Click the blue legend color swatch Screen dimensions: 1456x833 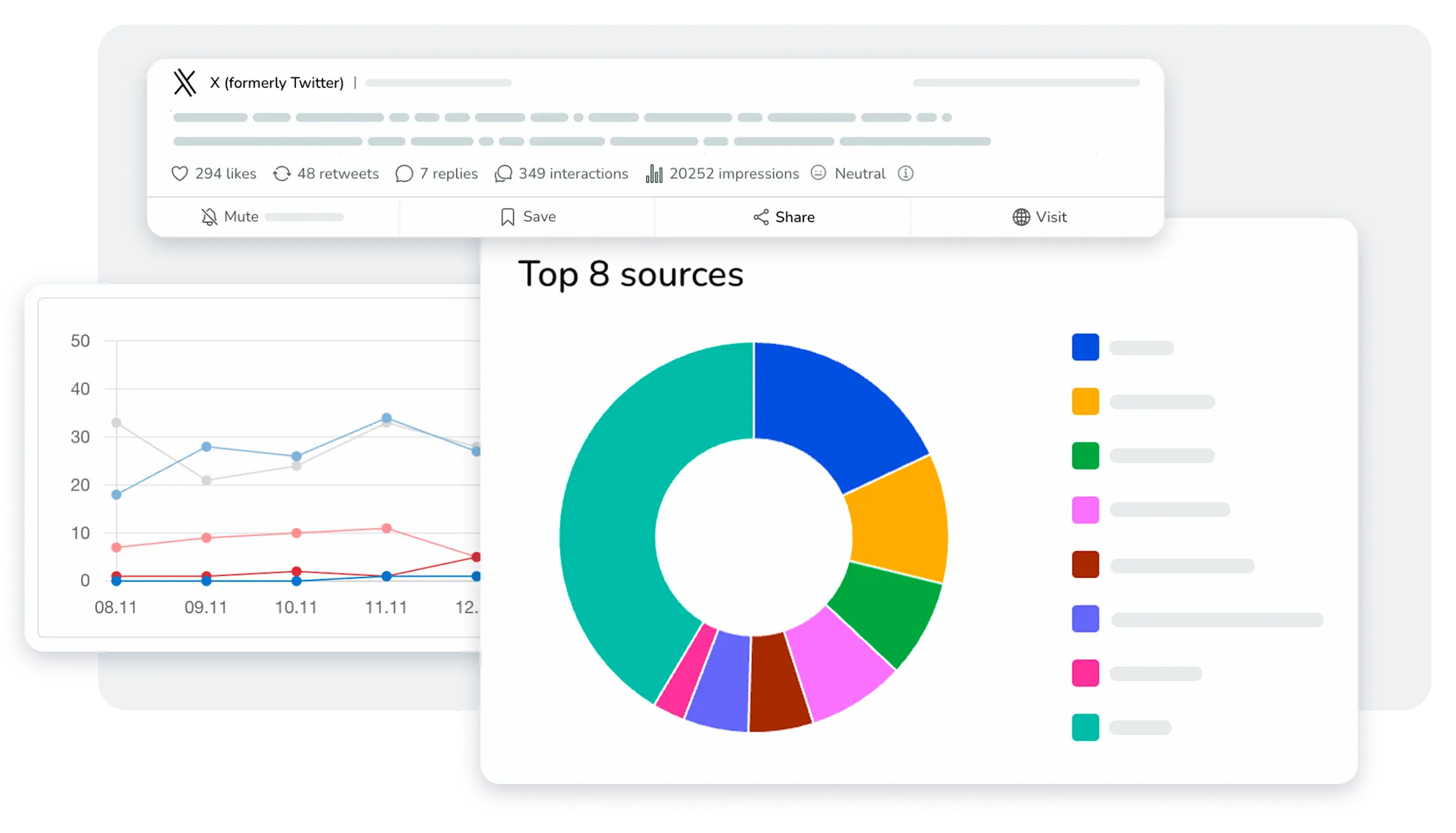click(1085, 347)
